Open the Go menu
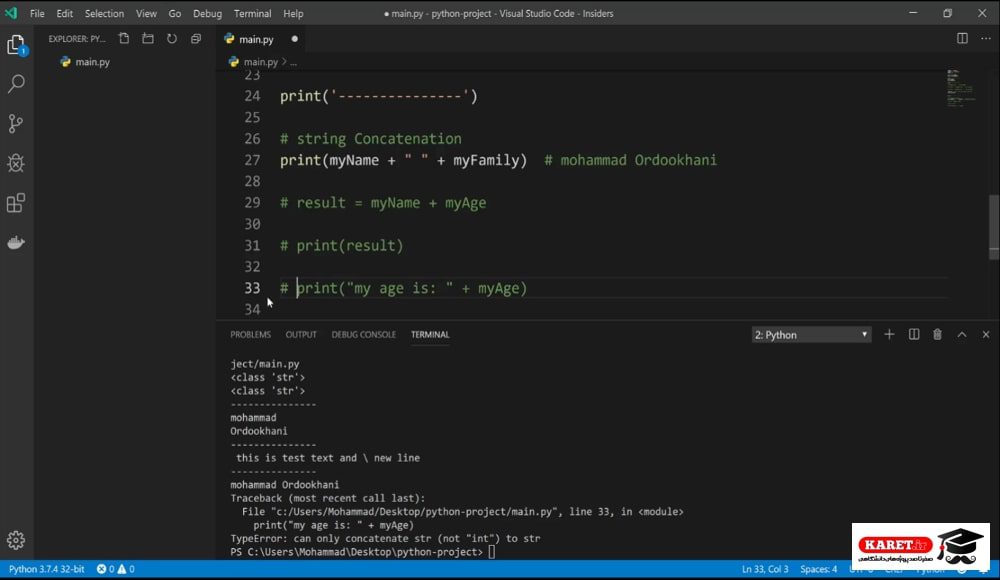Viewport: 1000px width, 580px height. pyautogui.click(x=175, y=13)
